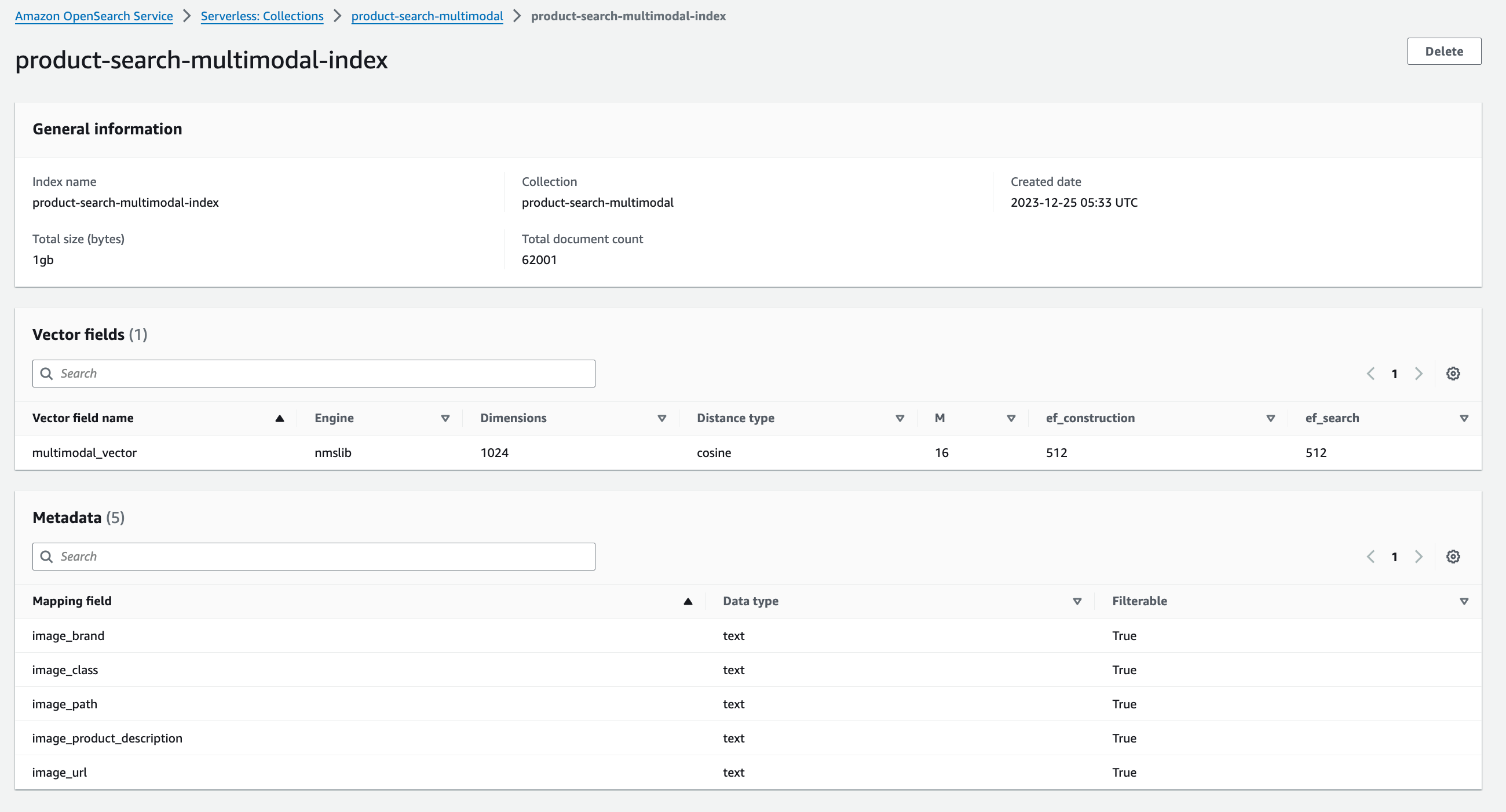Sort Vector fields by Dimensions column
The width and height of the screenshot is (1506, 812).
pyautogui.click(x=662, y=418)
